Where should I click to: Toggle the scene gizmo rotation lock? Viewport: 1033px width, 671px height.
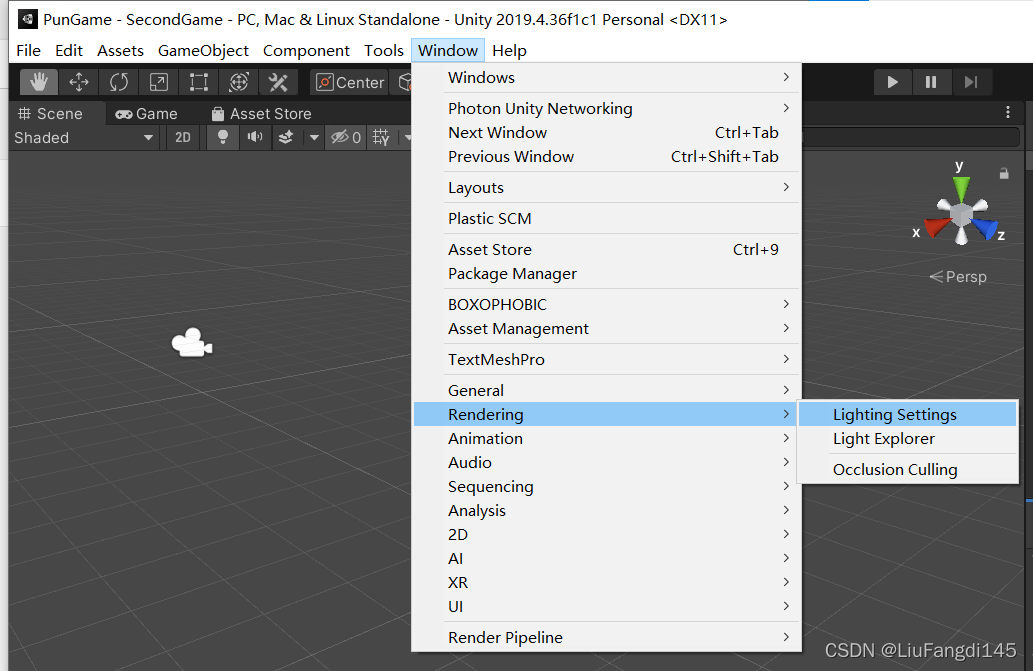[x=1004, y=174]
